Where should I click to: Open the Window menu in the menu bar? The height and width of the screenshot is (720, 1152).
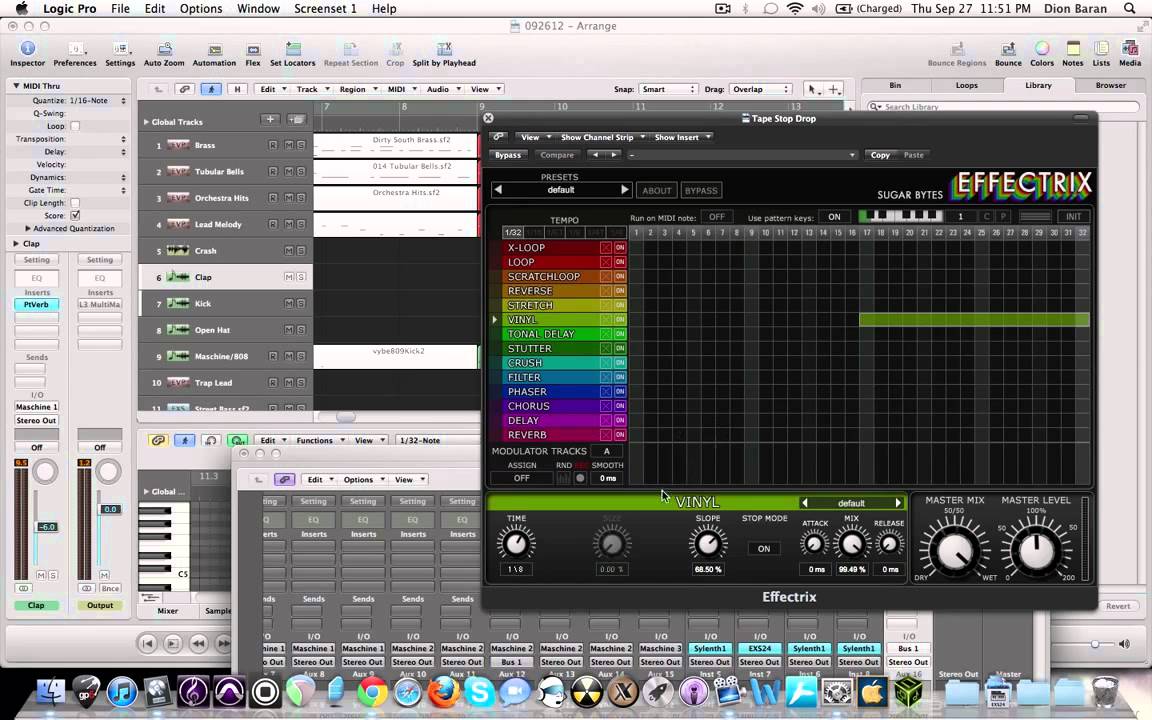coord(258,9)
